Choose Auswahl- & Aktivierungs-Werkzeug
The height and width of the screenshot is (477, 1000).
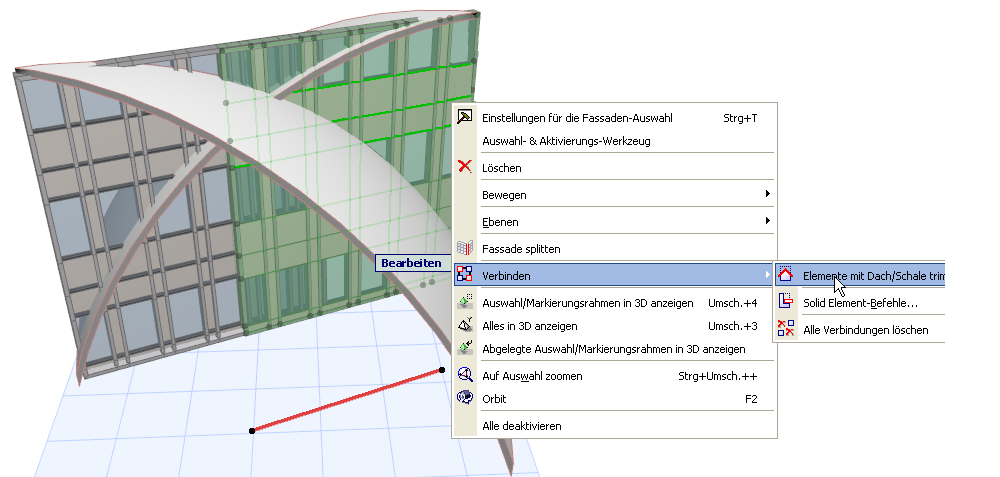coord(614,140)
